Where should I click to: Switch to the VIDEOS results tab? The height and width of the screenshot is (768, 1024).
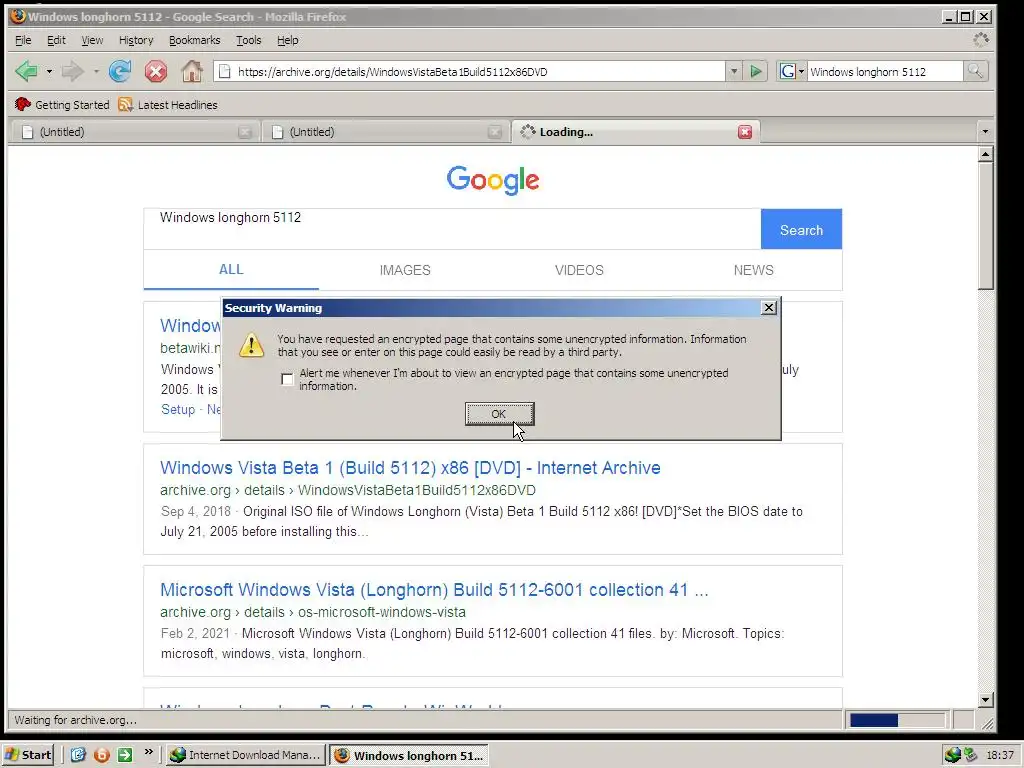[579, 270]
